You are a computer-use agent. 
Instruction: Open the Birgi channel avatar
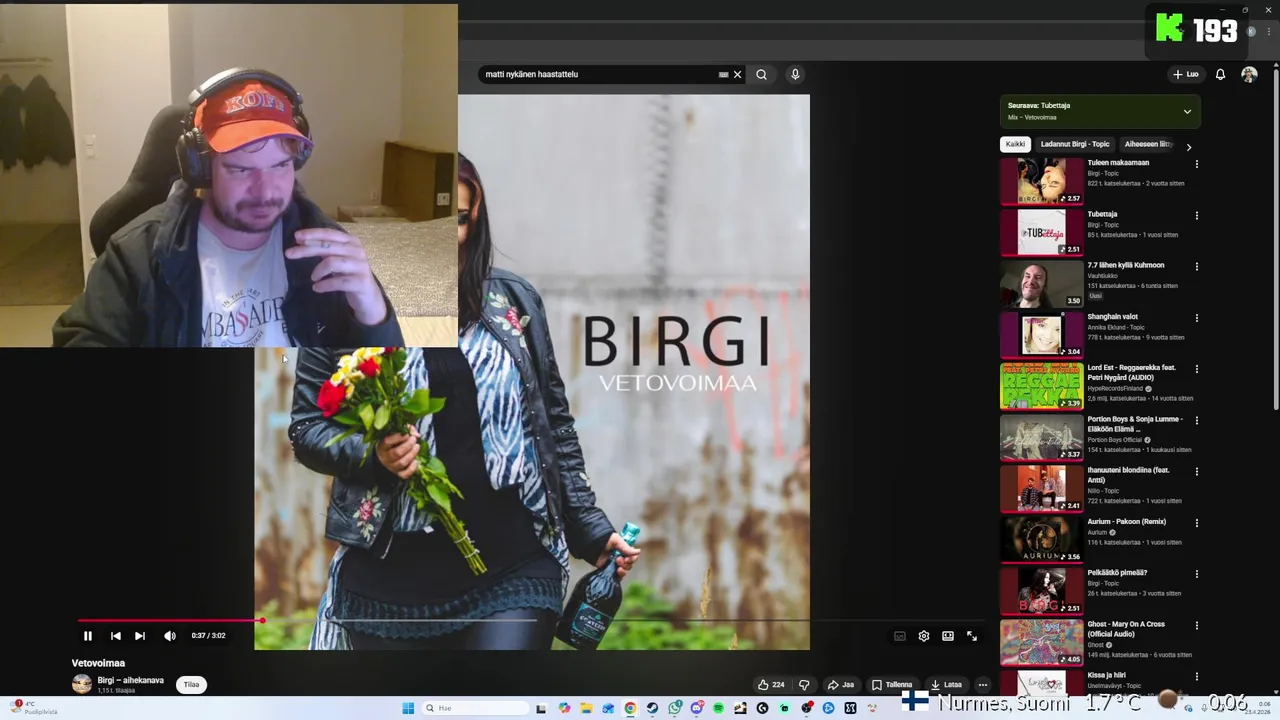pyautogui.click(x=81, y=684)
